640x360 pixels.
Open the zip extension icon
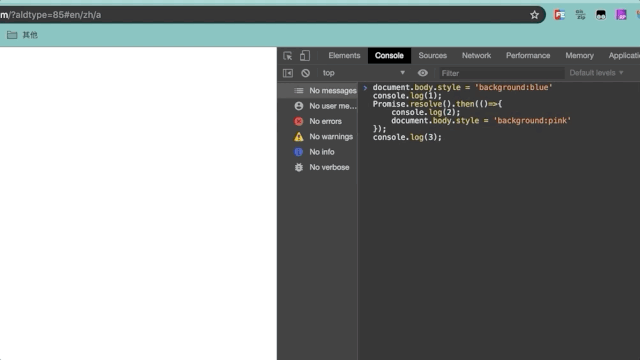pos(580,15)
